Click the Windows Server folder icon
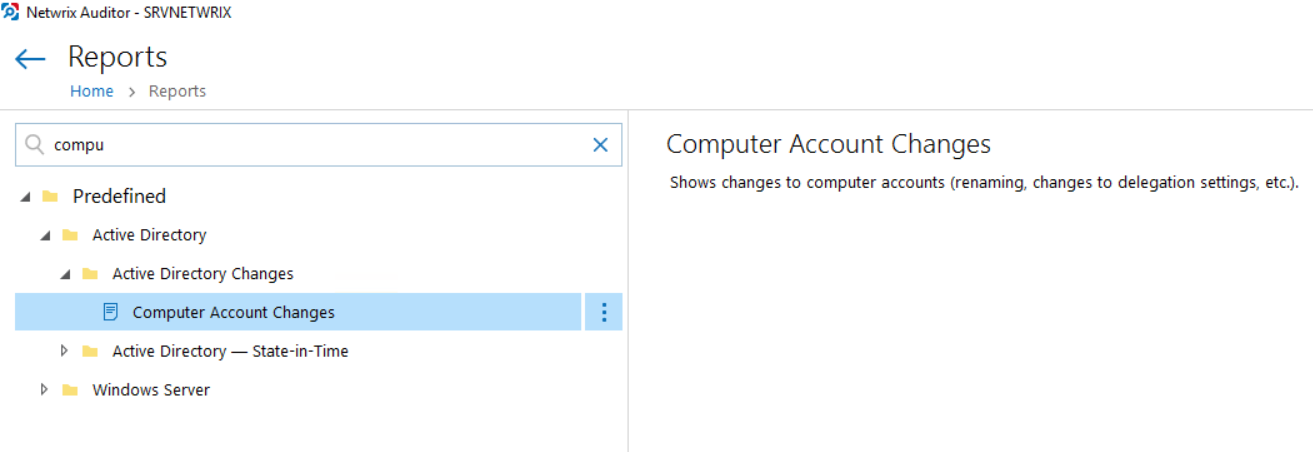1313x452 pixels. coord(70,390)
